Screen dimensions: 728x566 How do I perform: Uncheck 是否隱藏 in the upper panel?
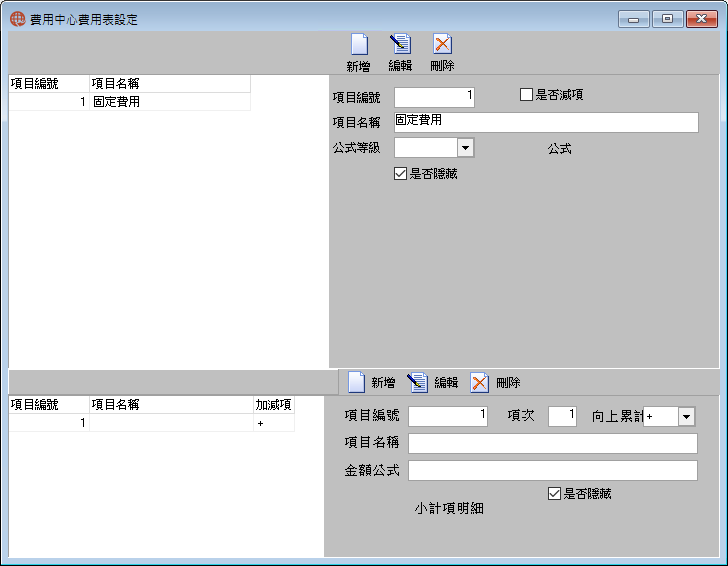coord(400,174)
